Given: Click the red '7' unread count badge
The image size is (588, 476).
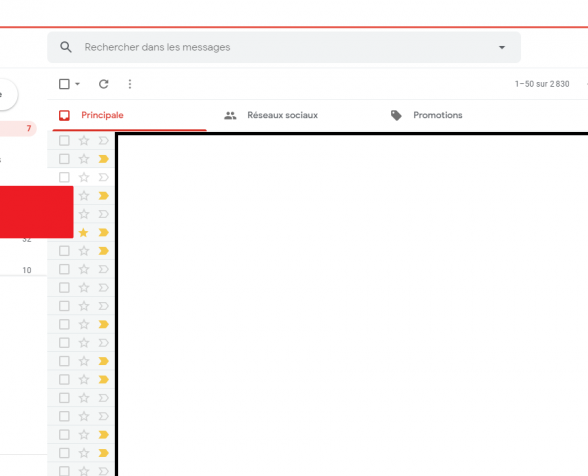Looking at the screenshot, I should tap(28, 129).
